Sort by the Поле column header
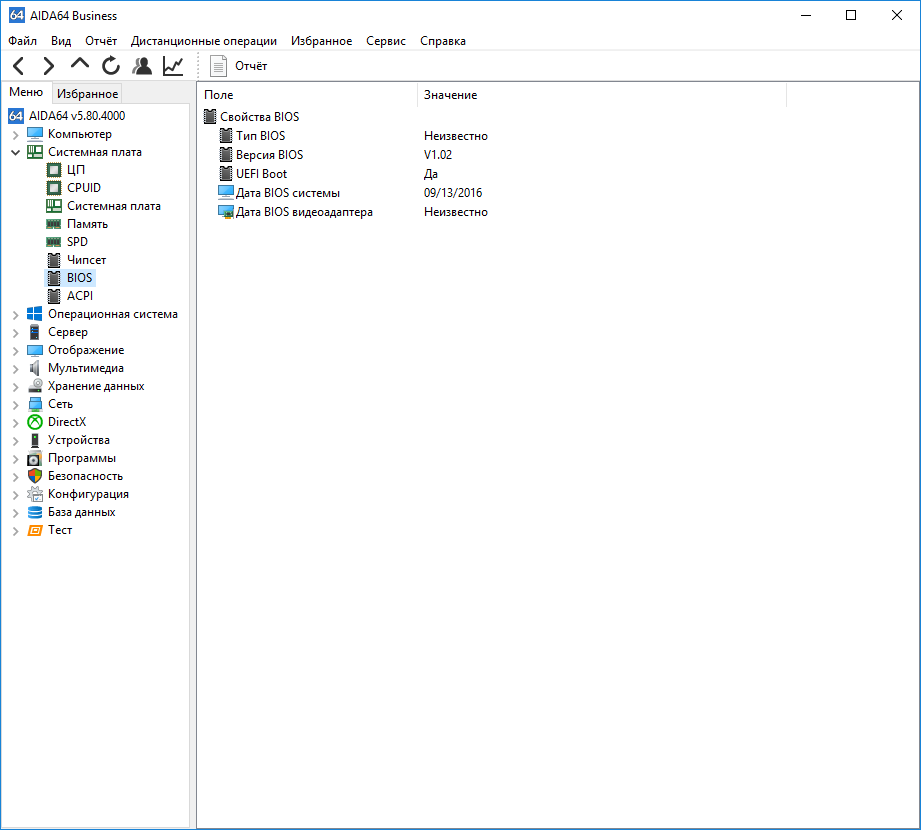Screen dimensions: 921x830 coord(307,95)
